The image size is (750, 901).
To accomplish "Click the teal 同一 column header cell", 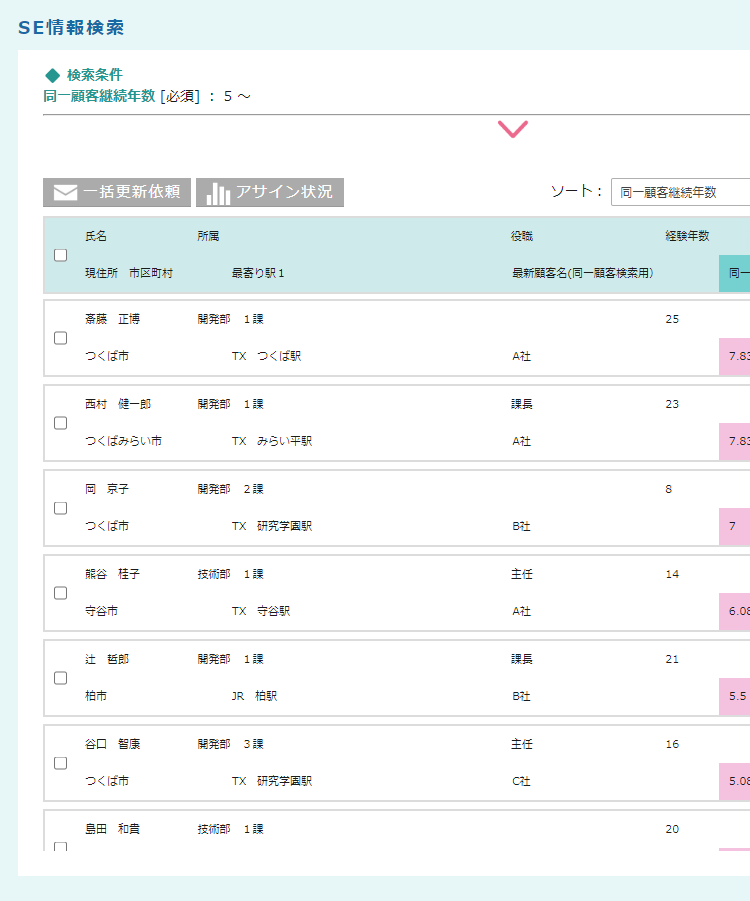I will point(735,273).
